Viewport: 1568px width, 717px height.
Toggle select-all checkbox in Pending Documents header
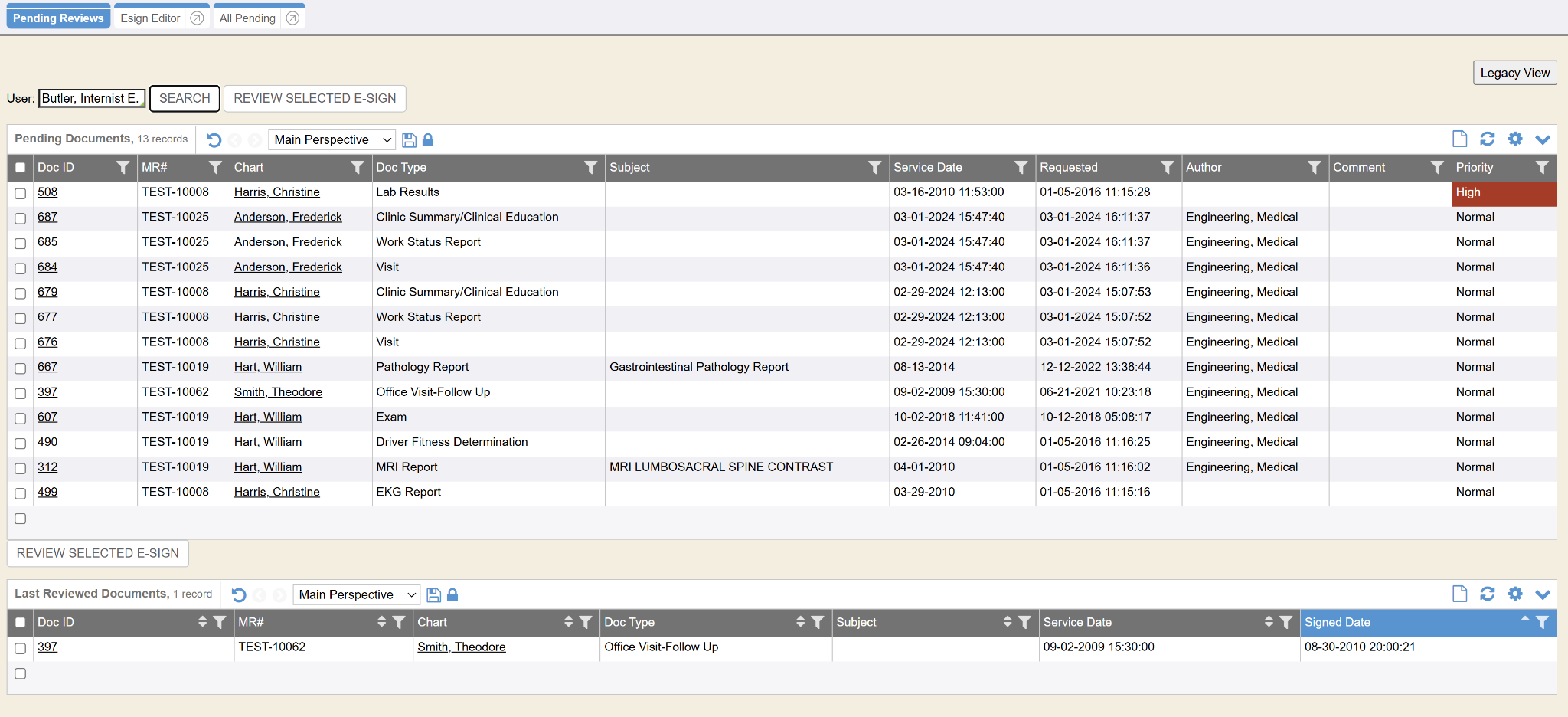click(x=21, y=168)
